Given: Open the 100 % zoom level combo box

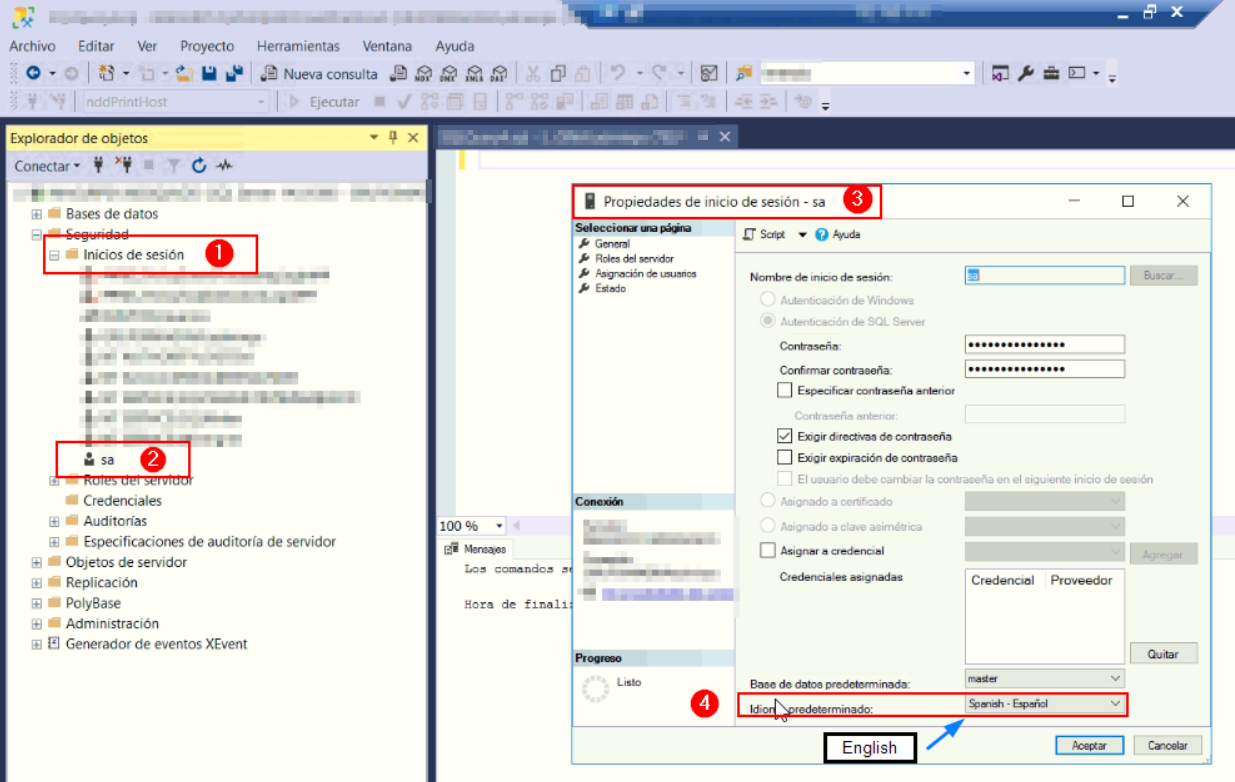Looking at the screenshot, I should [x=471, y=526].
